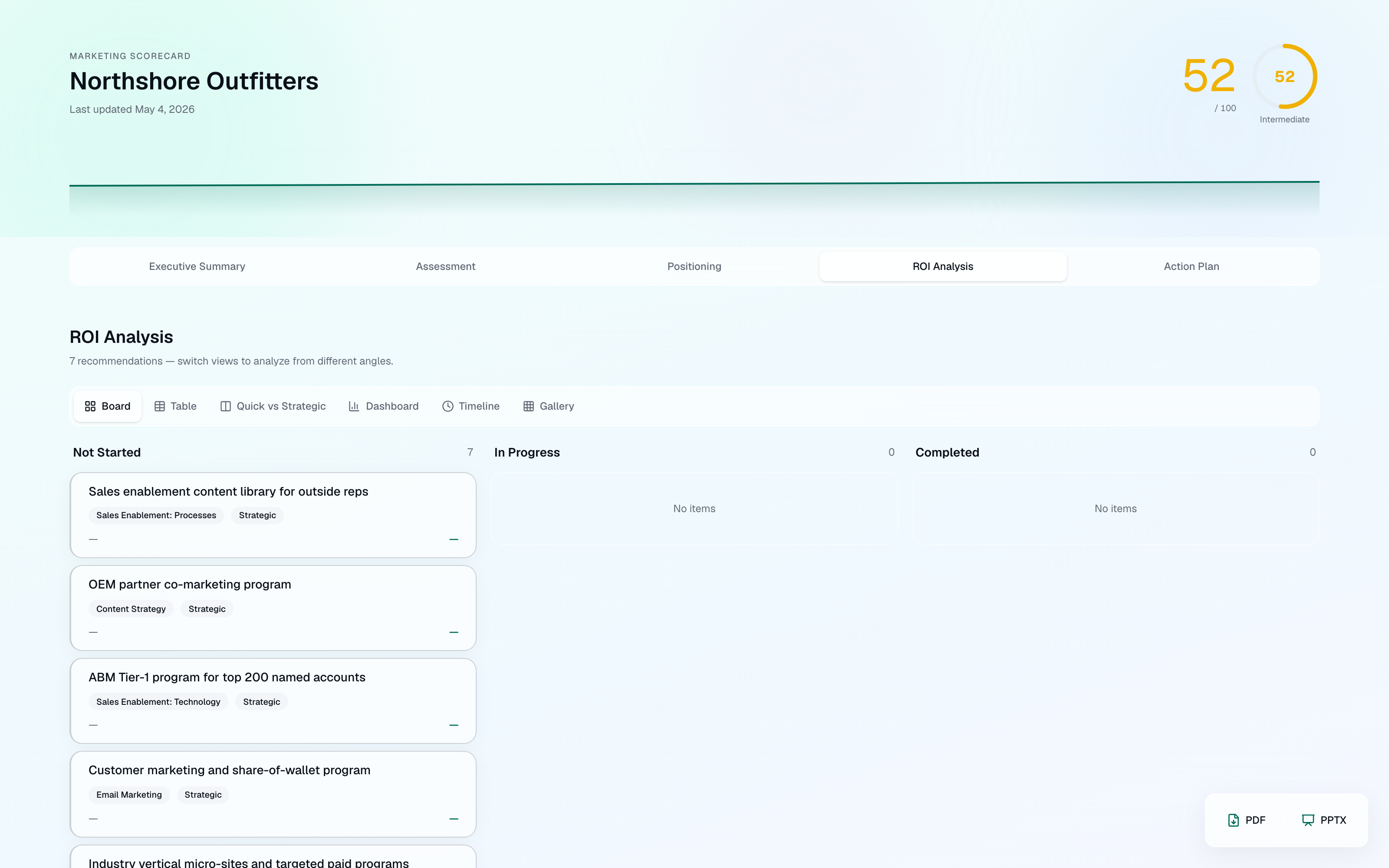The height and width of the screenshot is (868, 1389).
Task: Switch to Timeline view label
Action: 479,407
